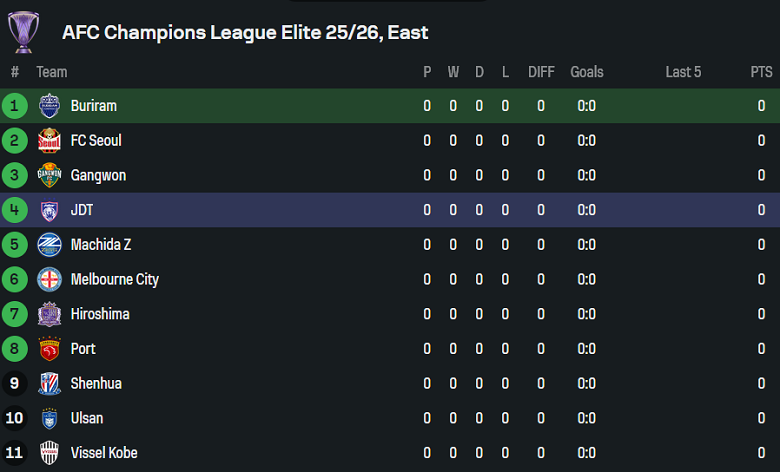Click the DIFF column header

(x=541, y=72)
